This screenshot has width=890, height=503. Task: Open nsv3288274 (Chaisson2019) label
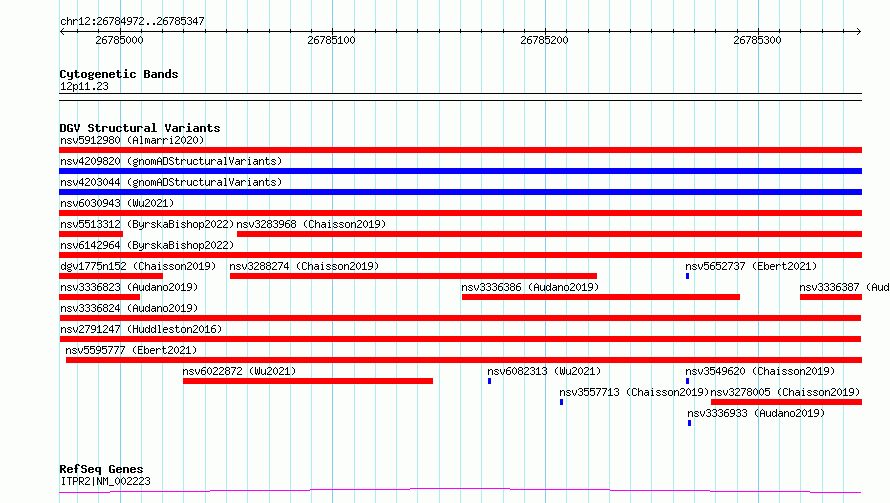coord(304,266)
